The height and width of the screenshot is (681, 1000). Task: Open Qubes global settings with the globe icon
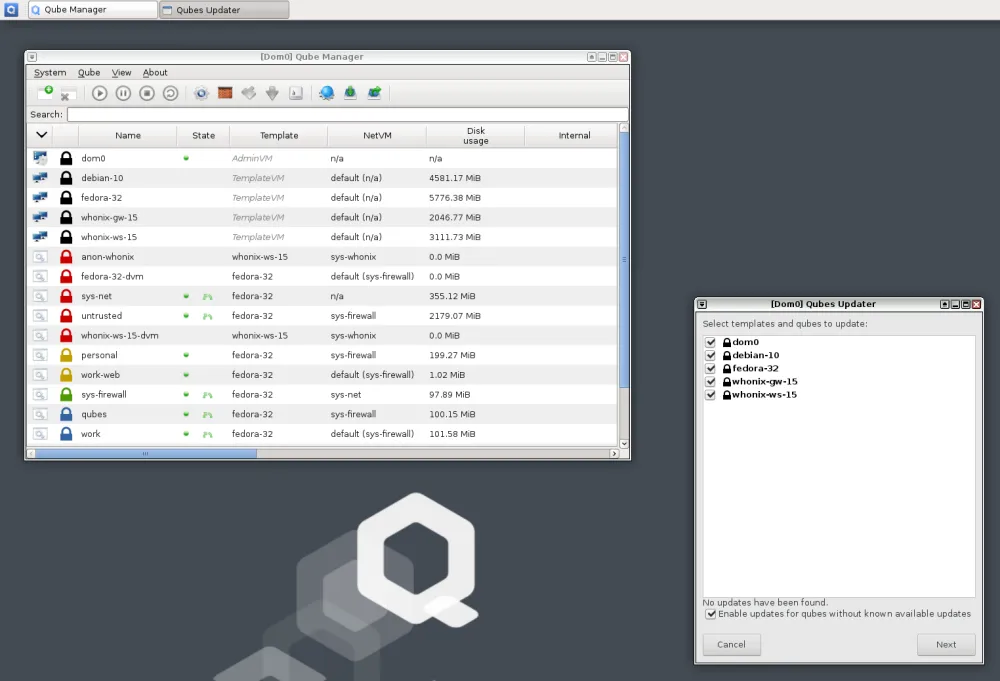pos(327,93)
